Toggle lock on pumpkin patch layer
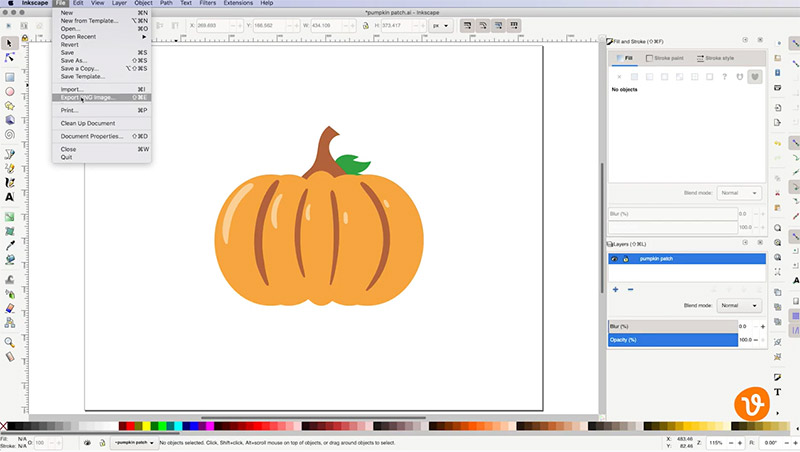The height and width of the screenshot is (452, 800). coord(626,259)
